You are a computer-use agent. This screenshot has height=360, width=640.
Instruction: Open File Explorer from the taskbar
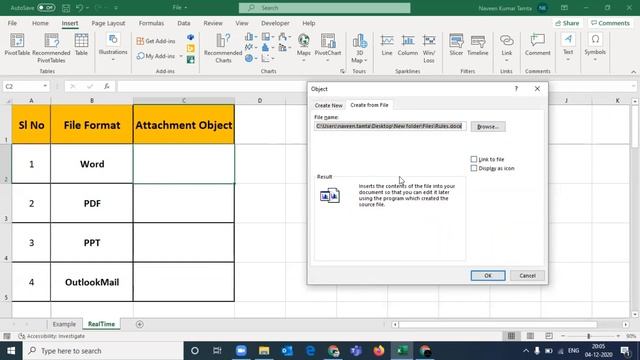coord(264,351)
